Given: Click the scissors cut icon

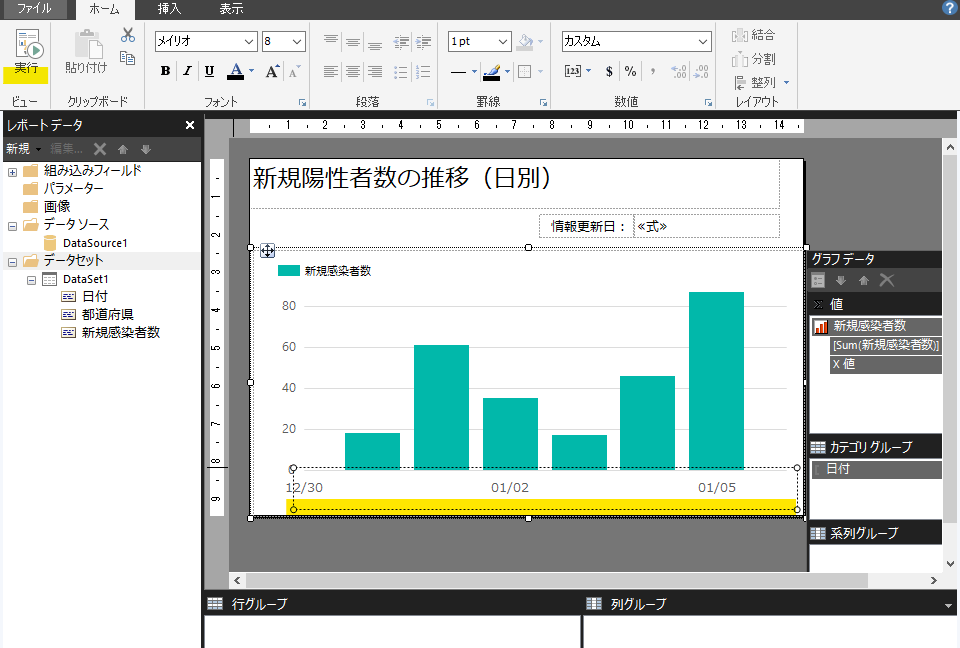Looking at the screenshot, I should 128,35.
